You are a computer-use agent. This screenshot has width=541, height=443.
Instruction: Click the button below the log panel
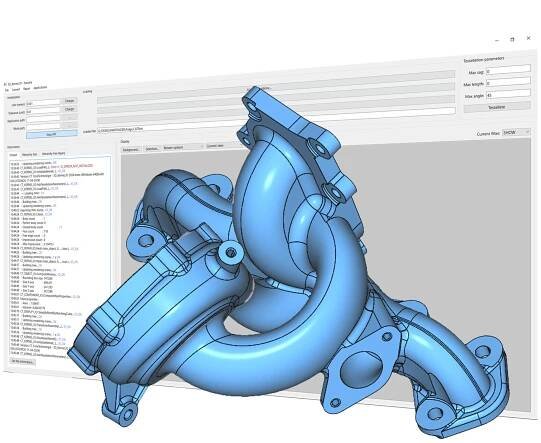click(x=22, y=362)
